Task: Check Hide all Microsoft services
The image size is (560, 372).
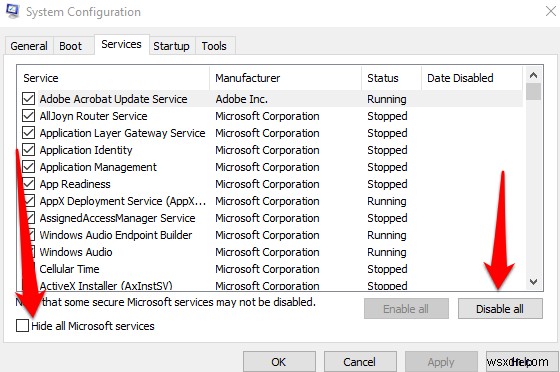Action: [22, 325]
